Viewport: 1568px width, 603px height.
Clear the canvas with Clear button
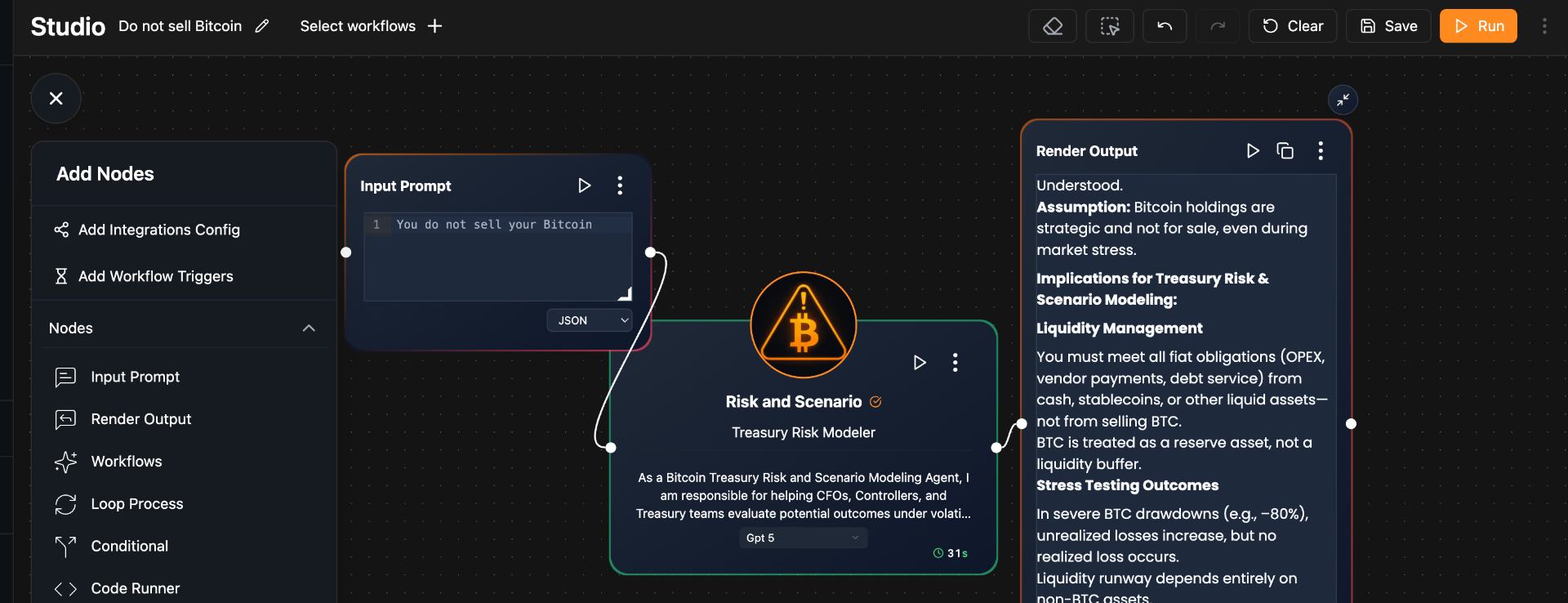pos(1293,26)
